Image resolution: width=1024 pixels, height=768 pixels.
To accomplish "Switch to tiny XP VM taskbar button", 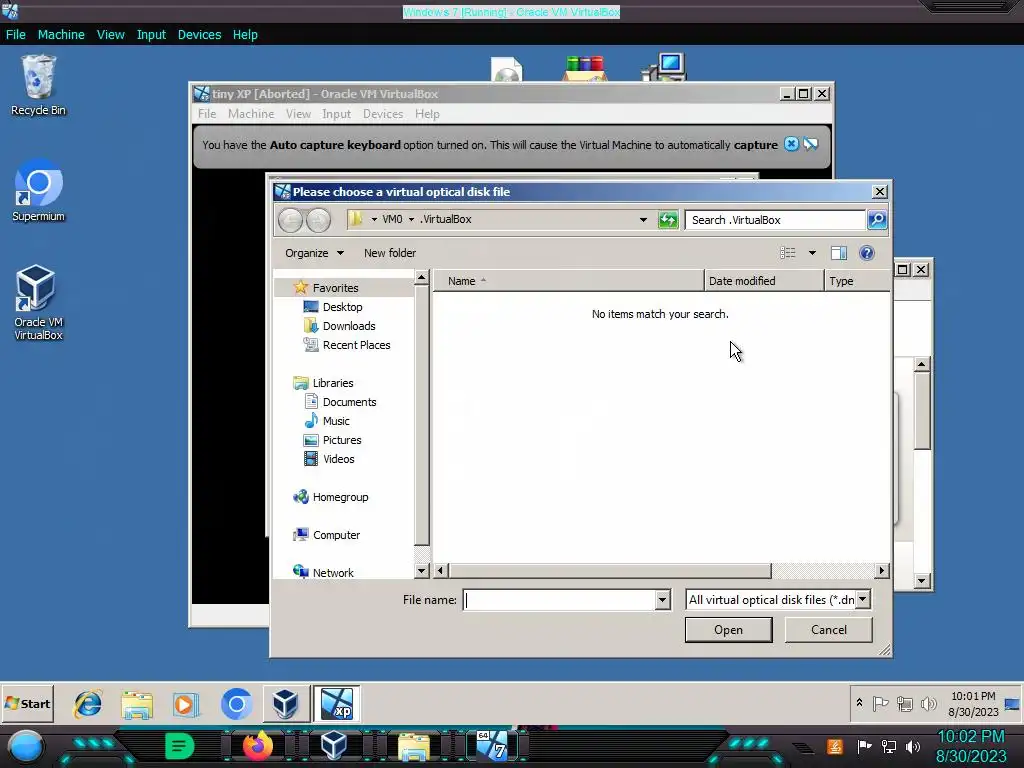I will [336, 704].
